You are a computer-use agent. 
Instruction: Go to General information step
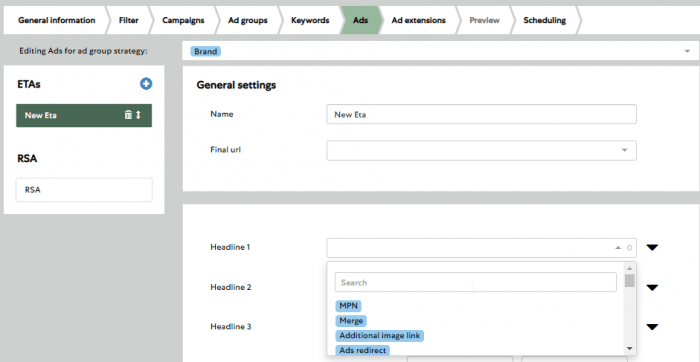tap(57, 21)
